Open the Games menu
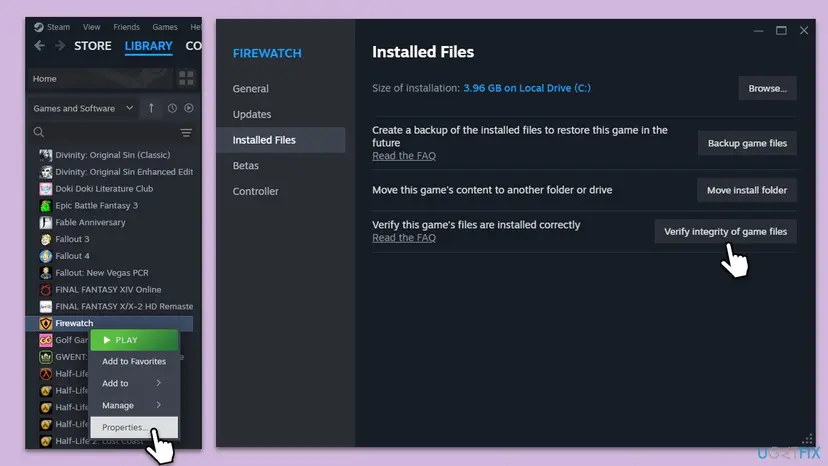Viewport: 828px width, 466px height. pyautogui.click(x=165, y=27)
